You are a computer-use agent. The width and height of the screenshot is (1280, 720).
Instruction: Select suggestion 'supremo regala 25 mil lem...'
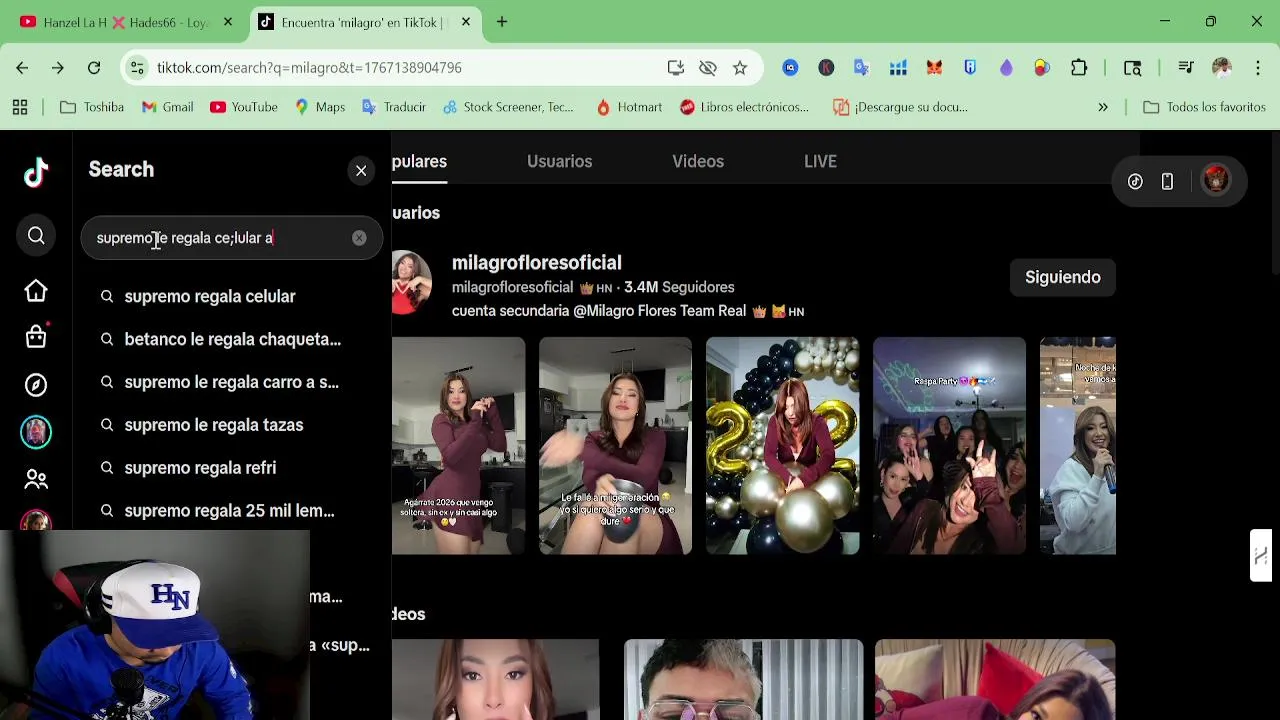coord(232,511)
